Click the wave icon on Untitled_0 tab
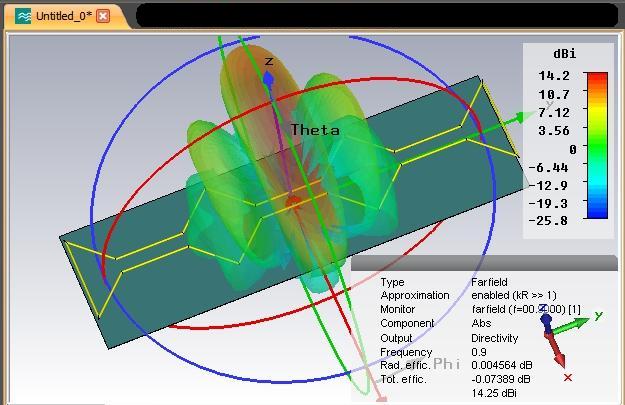 click(23, 16)
